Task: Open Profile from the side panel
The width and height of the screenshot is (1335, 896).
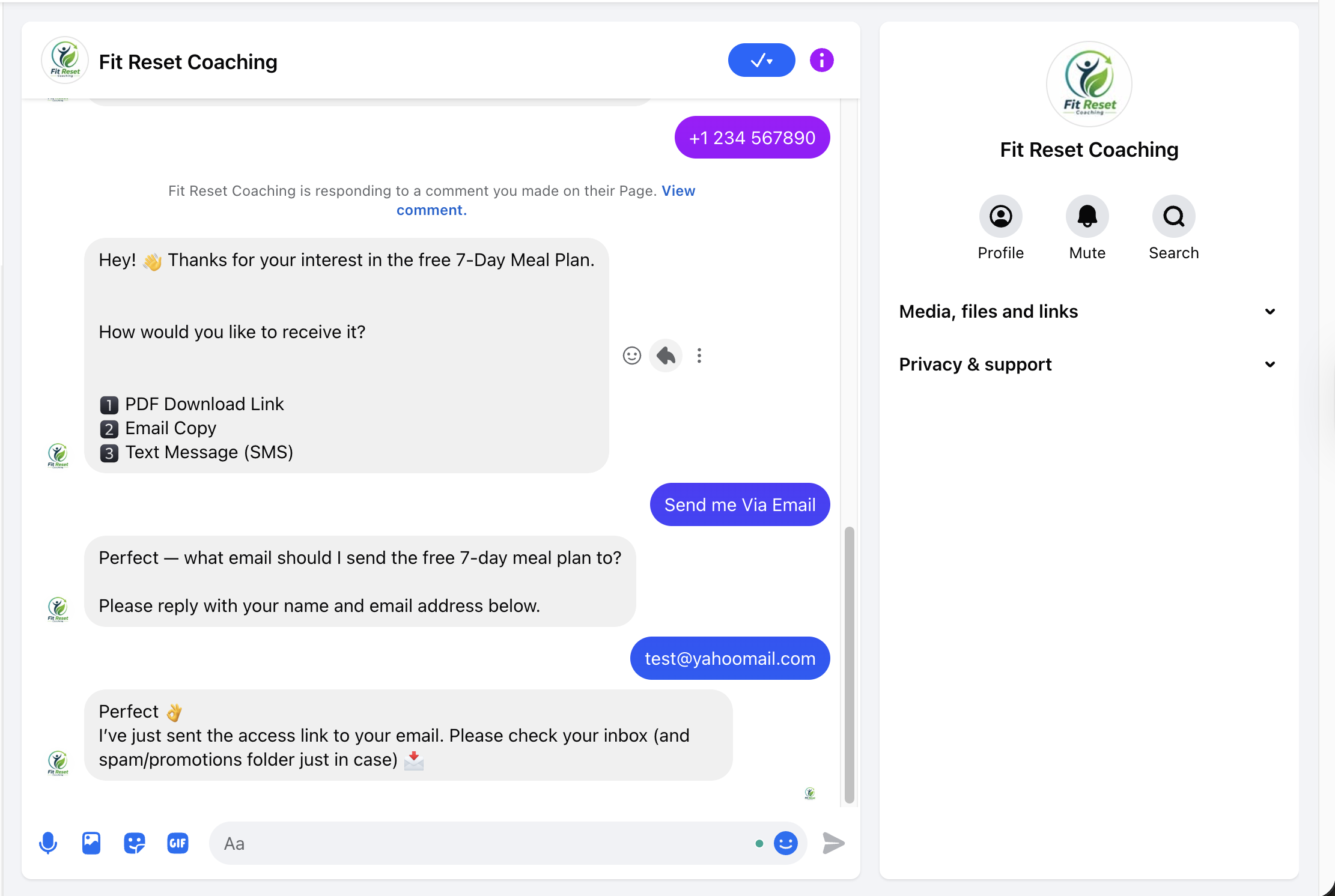Action: [1001, 216]
